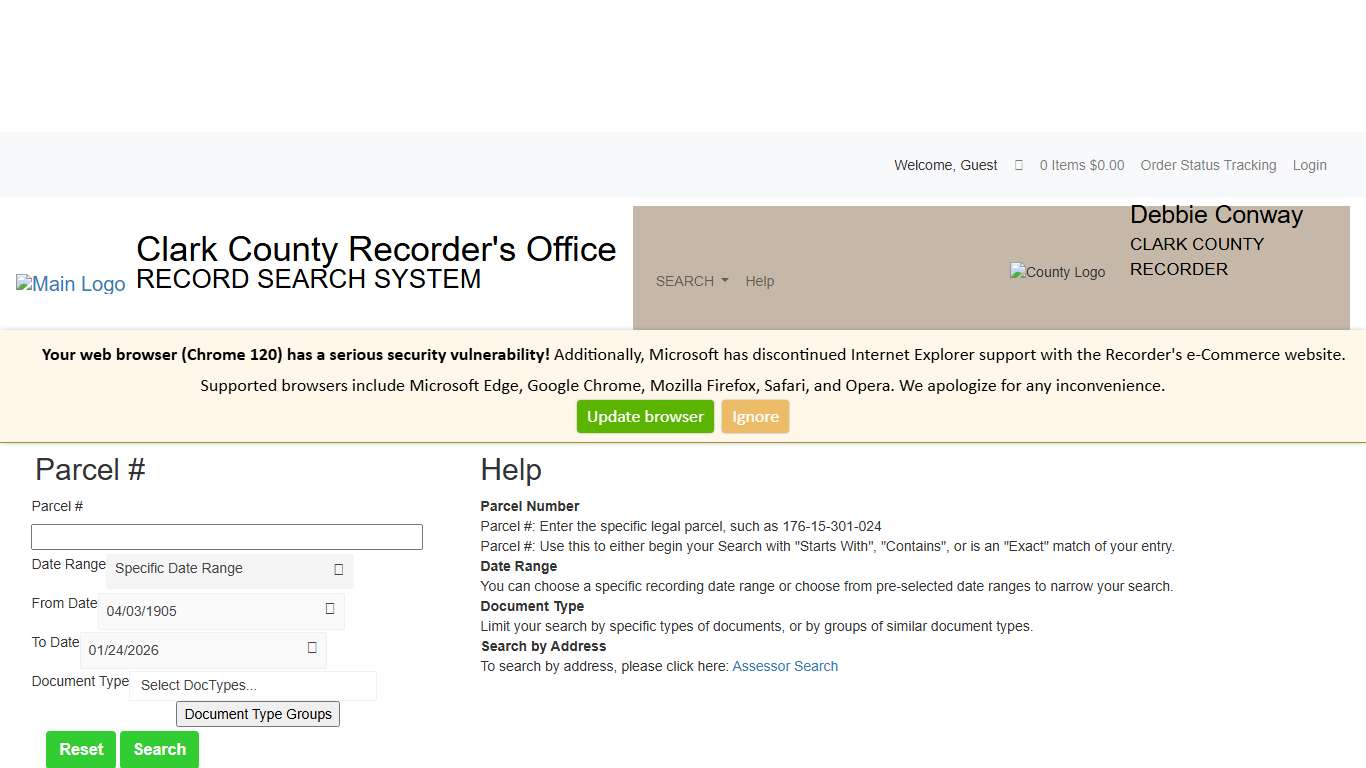
Task: Open the Help menu item
Action: click(x=759, y=281)
